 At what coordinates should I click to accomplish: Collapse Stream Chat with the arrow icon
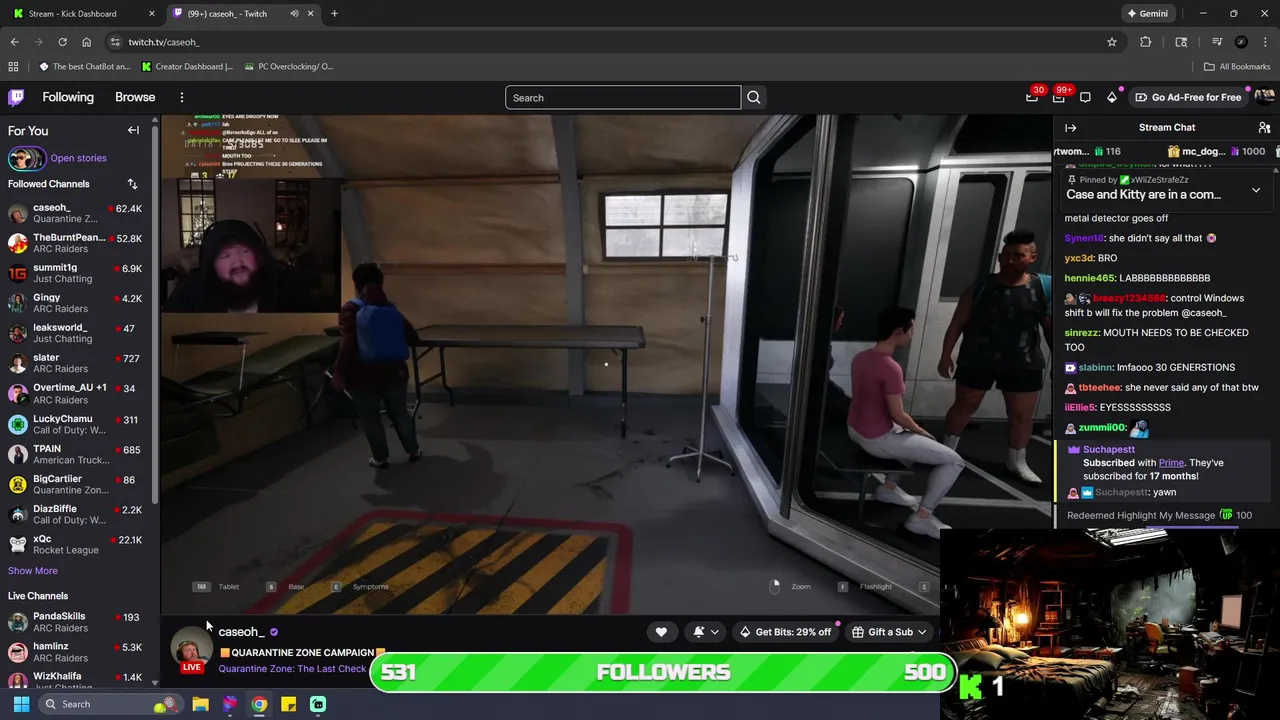click(1070, 128)
